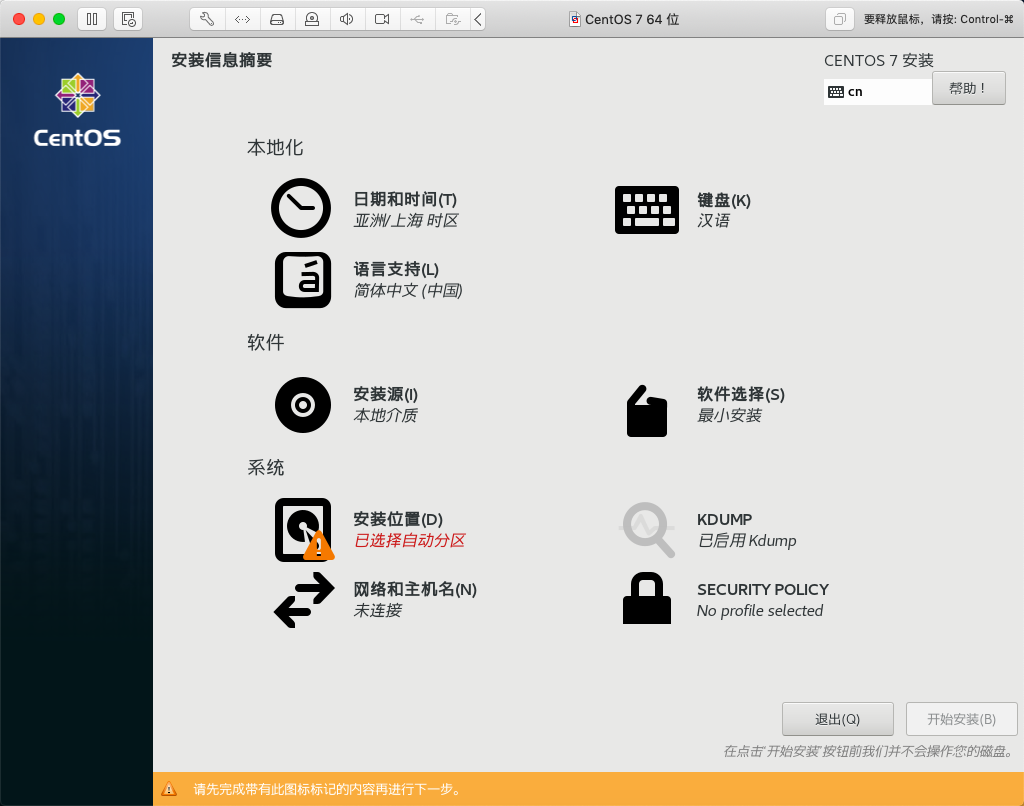
Task: Open 安装位置(D) settings label
Action: 398,519
